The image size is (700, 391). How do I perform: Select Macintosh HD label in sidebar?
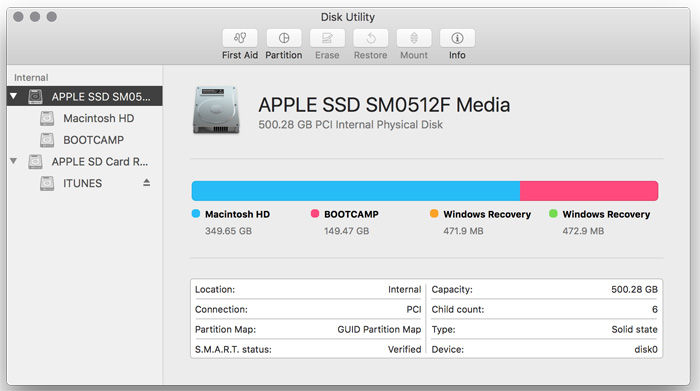pos(99,118)
